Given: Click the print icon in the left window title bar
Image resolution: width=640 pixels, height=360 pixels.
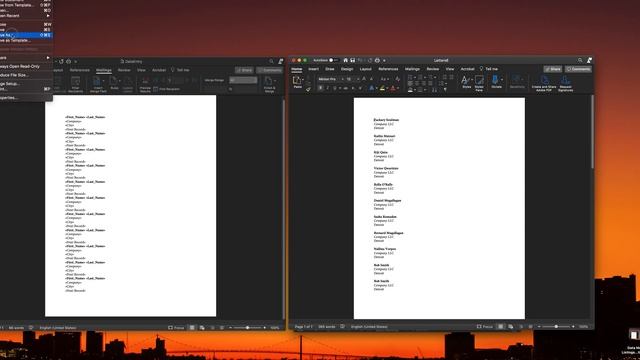Looking at the screenshot, I should pyautogui.click(x=69, y=61).
